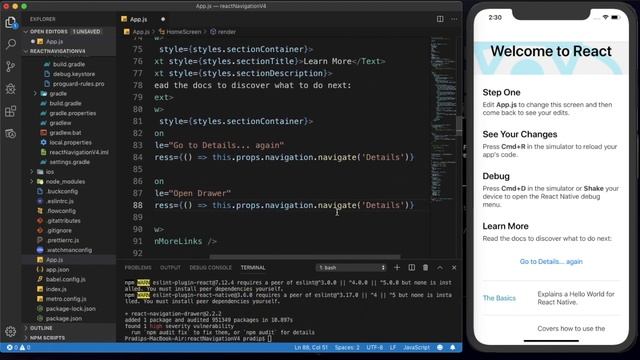This screenshot has height=360, width=640.
Task: Open the Source Control view
Action: pyautogui.click(x=11, y=66)
